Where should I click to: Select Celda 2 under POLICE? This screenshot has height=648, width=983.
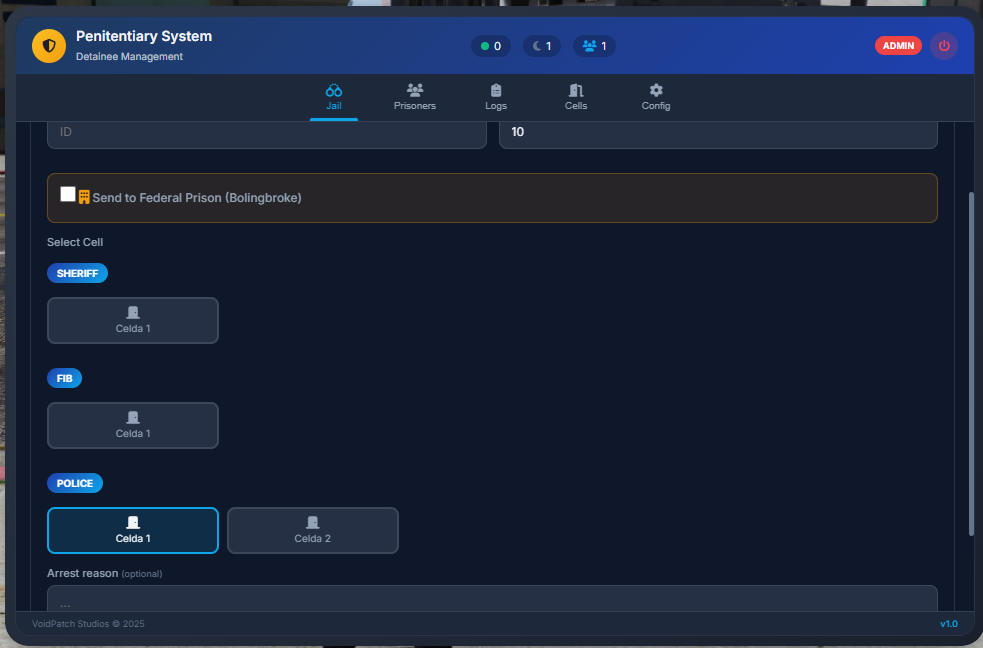(x=313, y=530)
